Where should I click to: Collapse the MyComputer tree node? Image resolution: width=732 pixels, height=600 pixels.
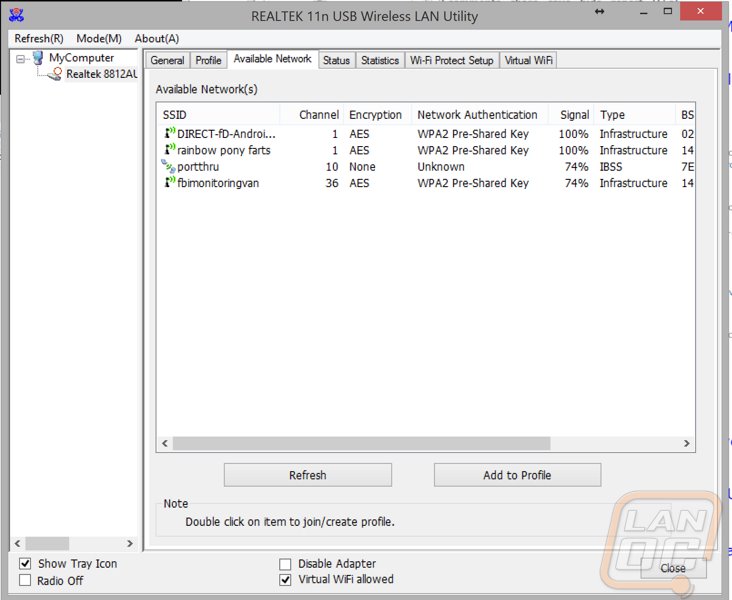(x=21, y=59)
